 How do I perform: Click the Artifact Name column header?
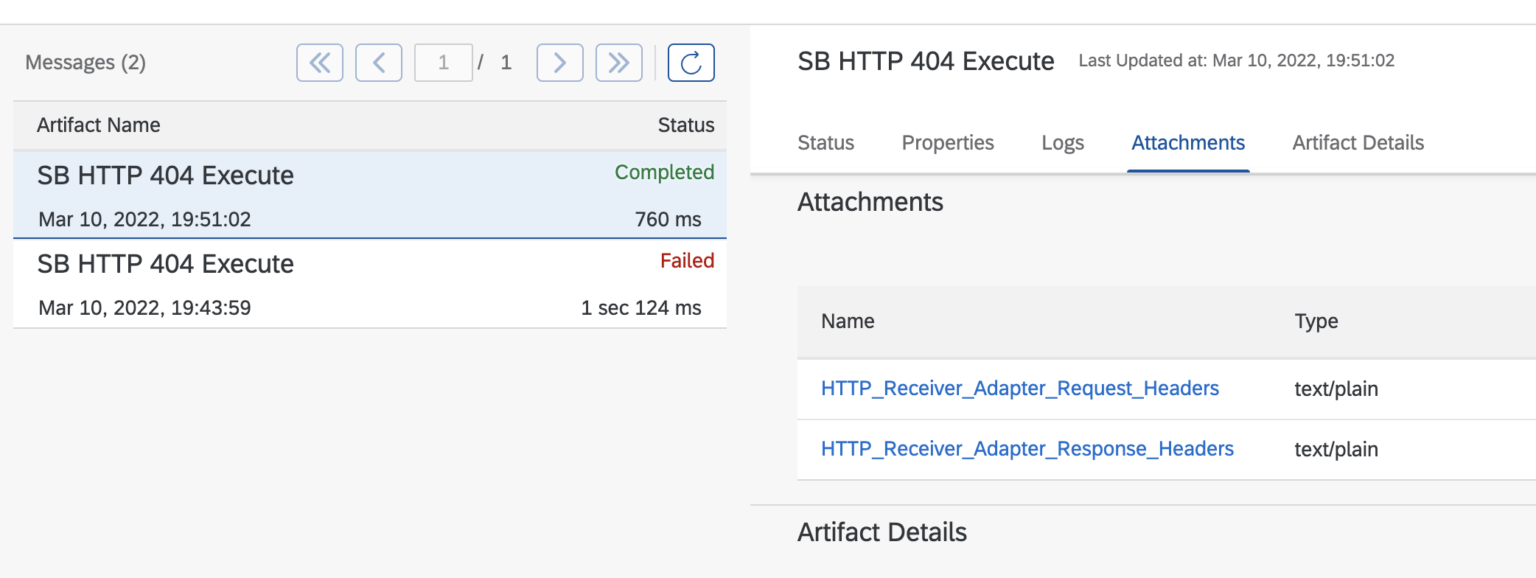coord(98,125)
